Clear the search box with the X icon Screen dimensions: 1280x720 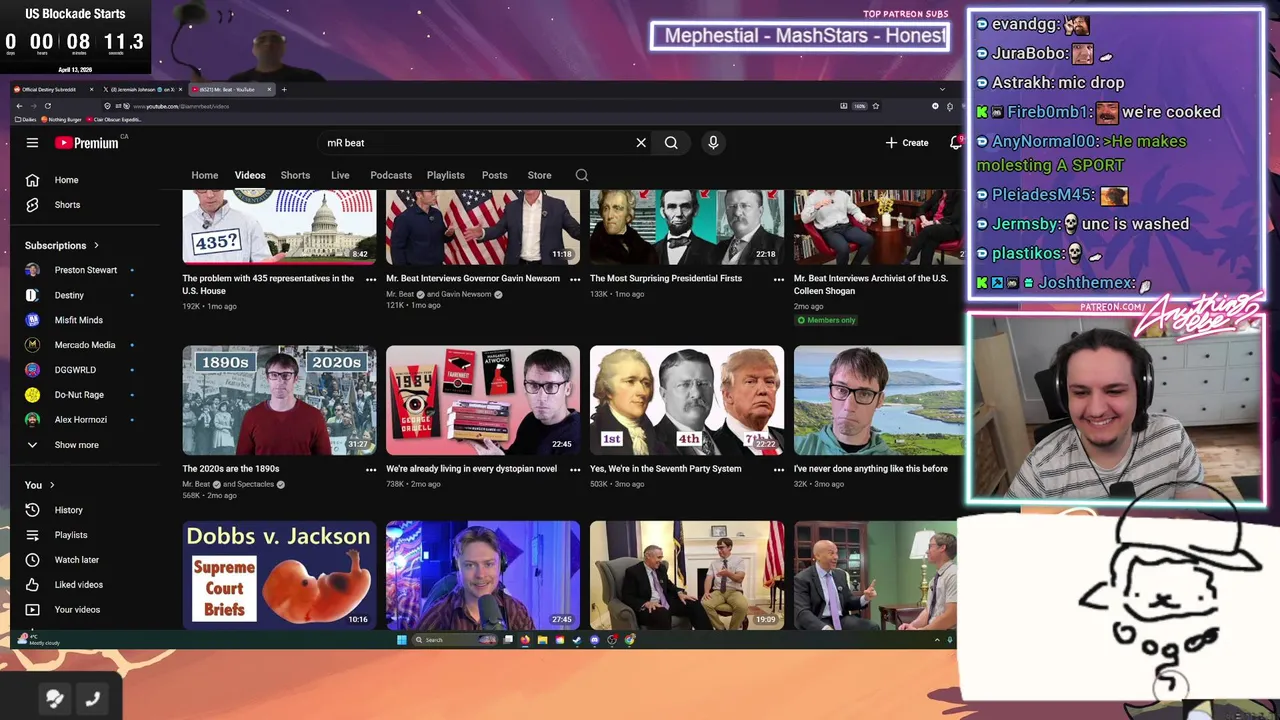[x=641, y=143]
